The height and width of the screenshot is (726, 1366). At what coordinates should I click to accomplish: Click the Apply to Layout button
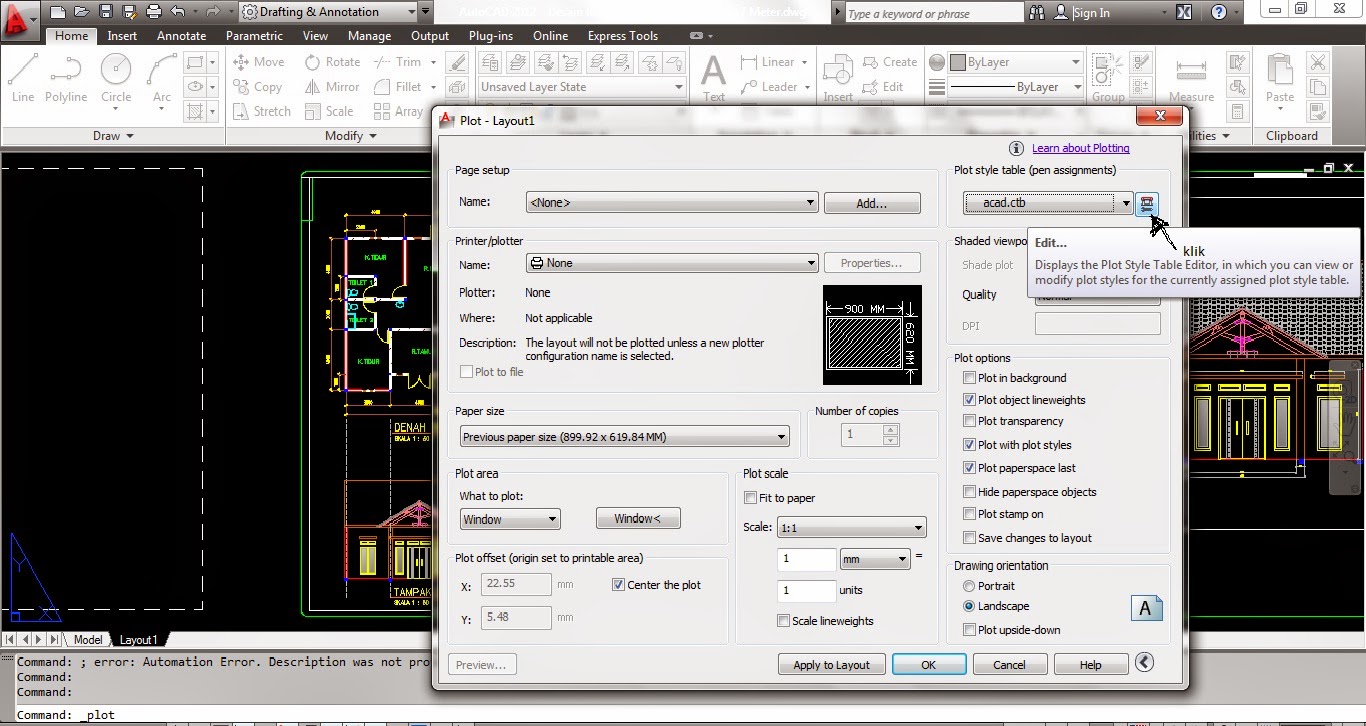point(831,663)
